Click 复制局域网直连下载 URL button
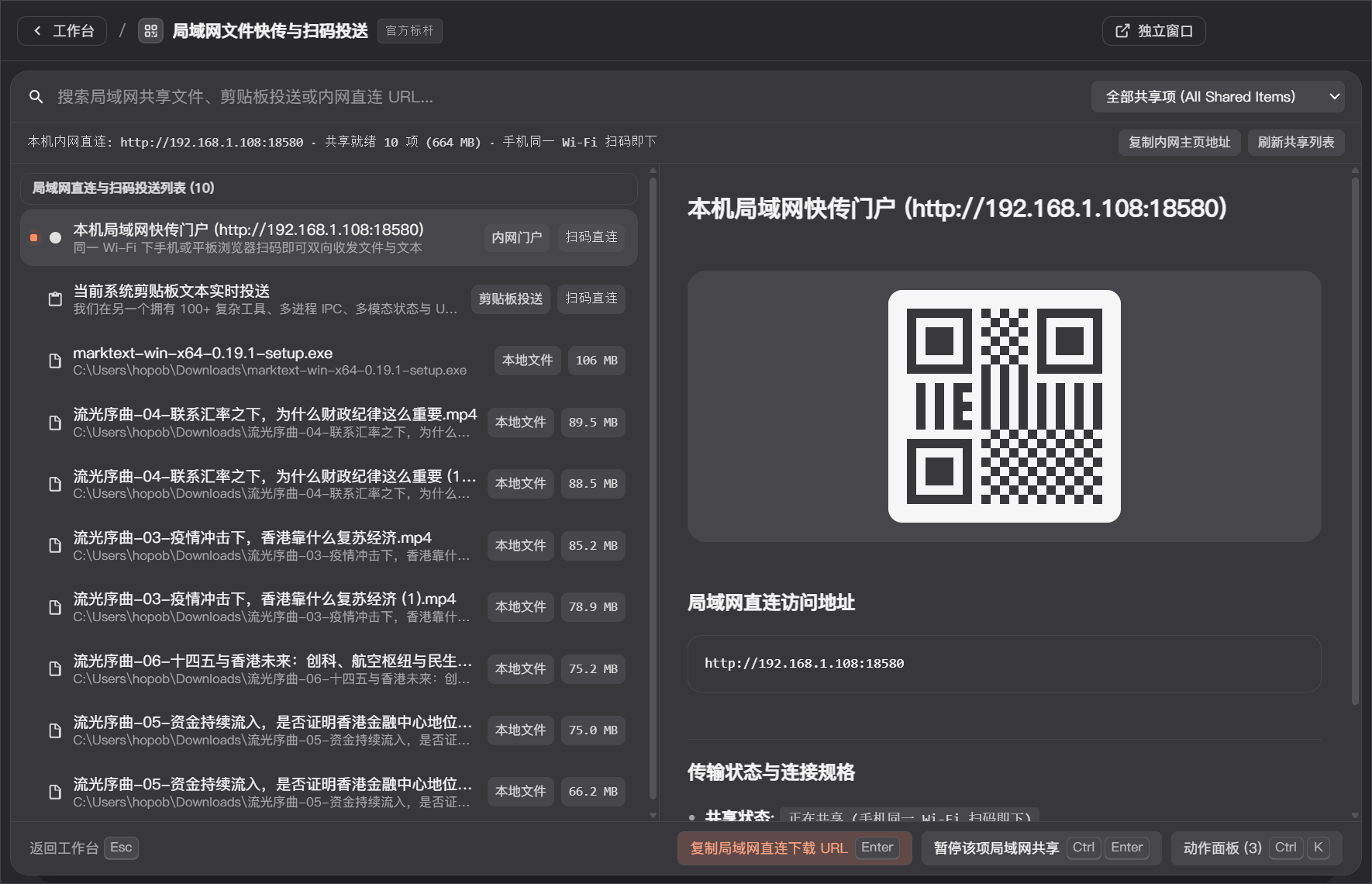 click(795, 848)
